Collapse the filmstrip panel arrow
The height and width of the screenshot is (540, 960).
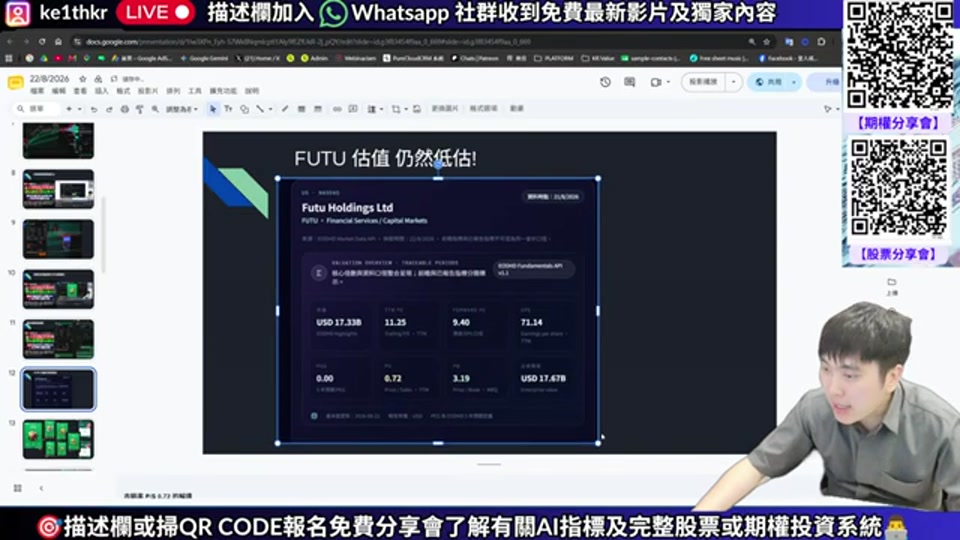[41, 488]
